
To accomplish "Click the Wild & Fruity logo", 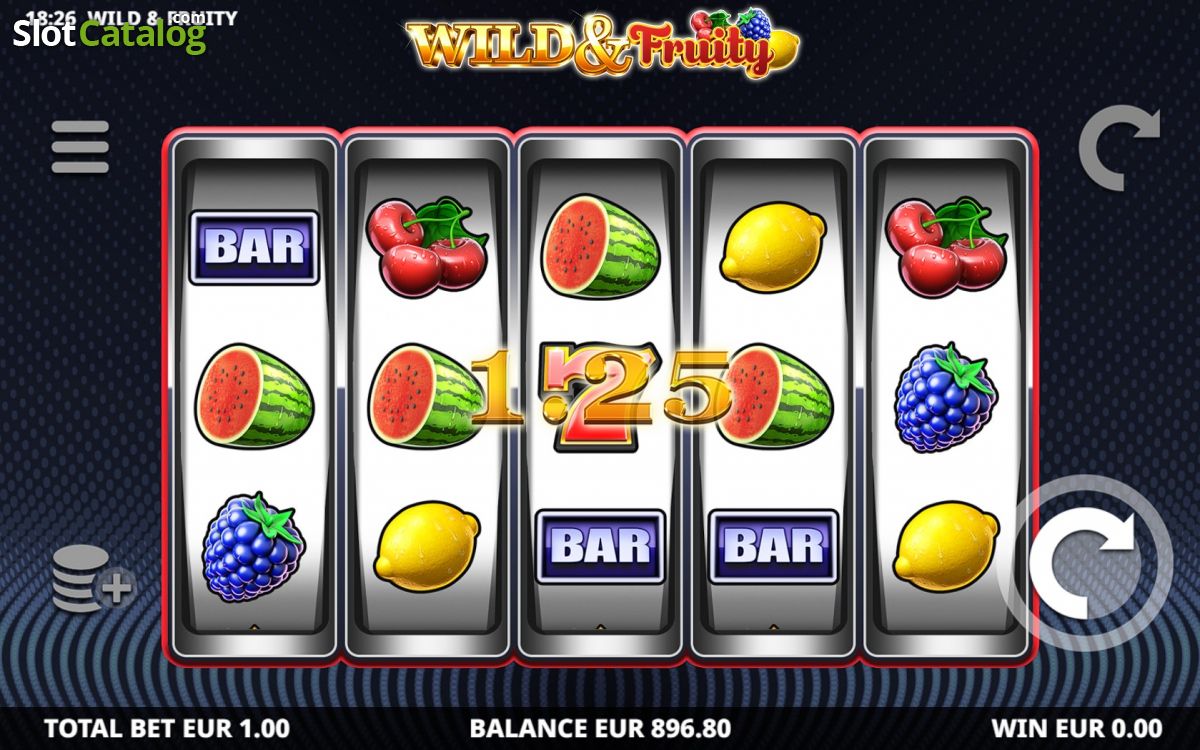I will pos(603,43).
